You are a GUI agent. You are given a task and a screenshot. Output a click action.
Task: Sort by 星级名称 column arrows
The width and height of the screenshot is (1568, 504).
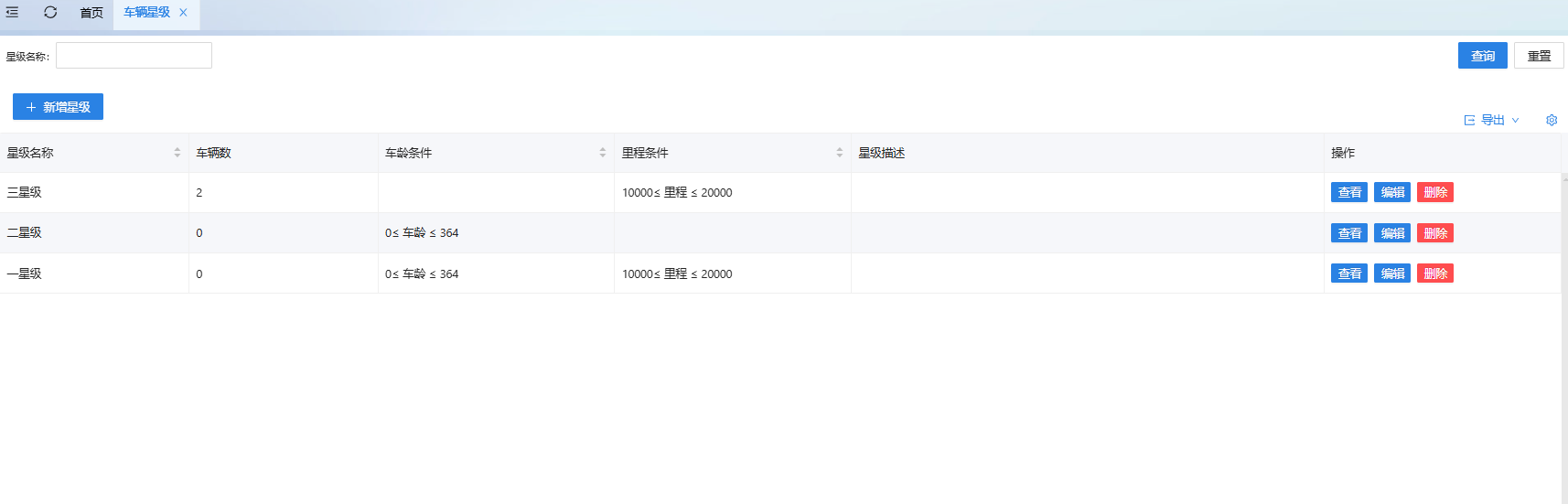coord(177,153)
